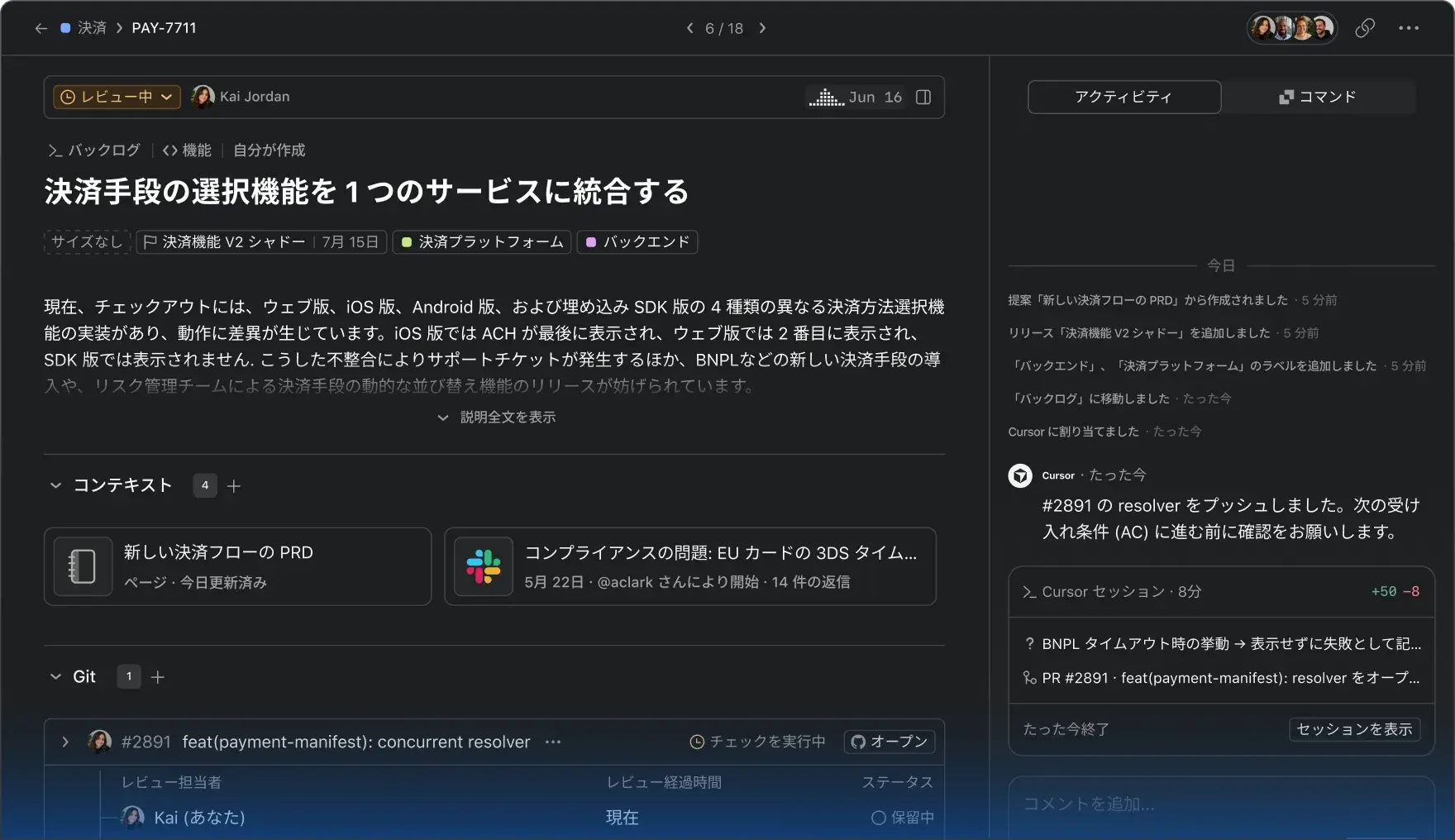Open the PR #2891 resolver session row
The image size is (1455, 840).
pos(1222,678)
